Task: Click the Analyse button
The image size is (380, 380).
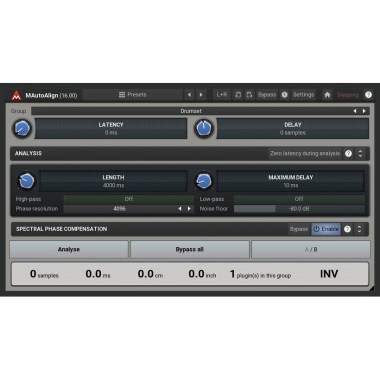Action: pos(69,250)
